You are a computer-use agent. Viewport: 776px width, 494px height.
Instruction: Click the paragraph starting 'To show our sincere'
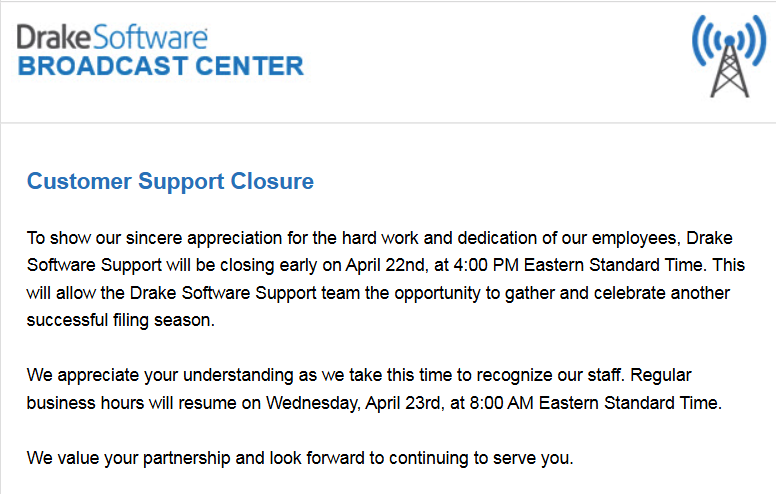(386, 279)
